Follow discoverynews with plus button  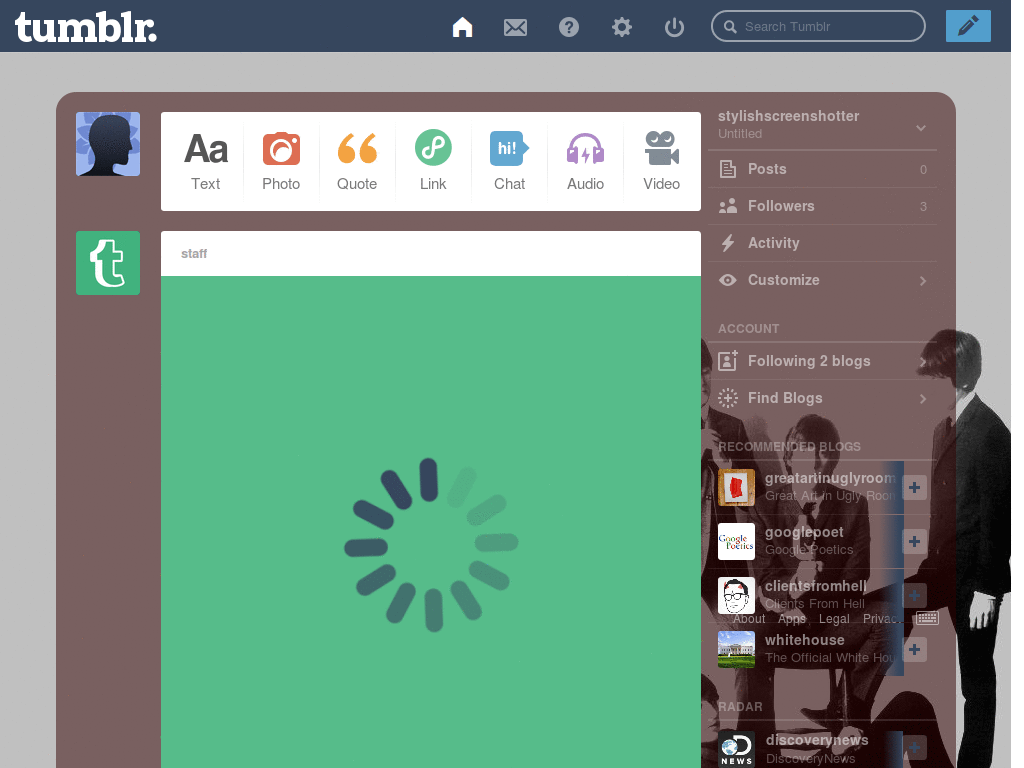click(x=914, y=748)
